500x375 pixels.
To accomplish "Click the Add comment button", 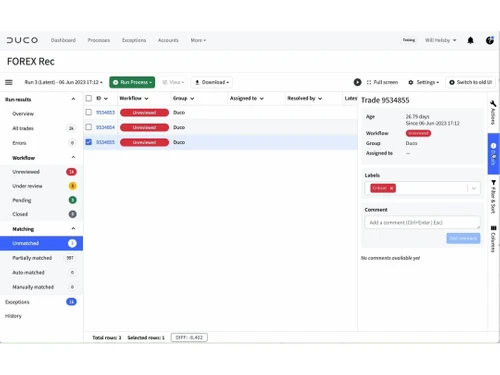I will click(x=463, y=238).
